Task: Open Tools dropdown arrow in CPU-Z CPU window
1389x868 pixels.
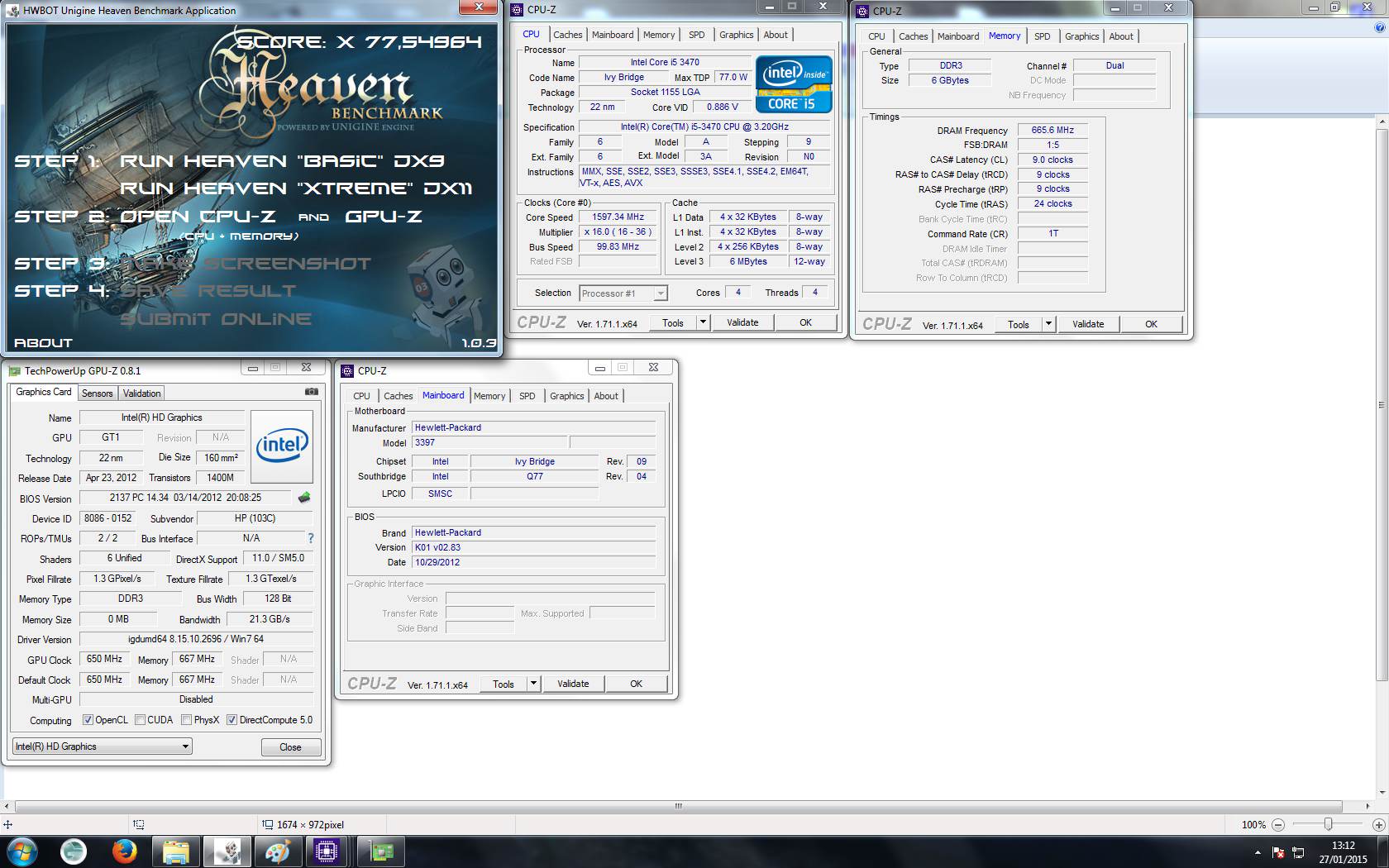Action: 704,322
